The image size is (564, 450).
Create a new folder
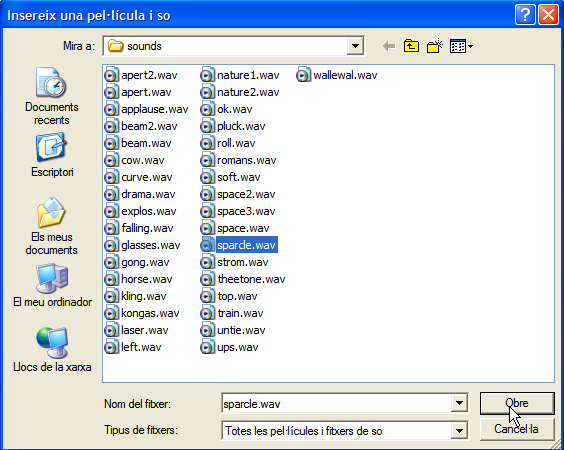click(435, 46)
